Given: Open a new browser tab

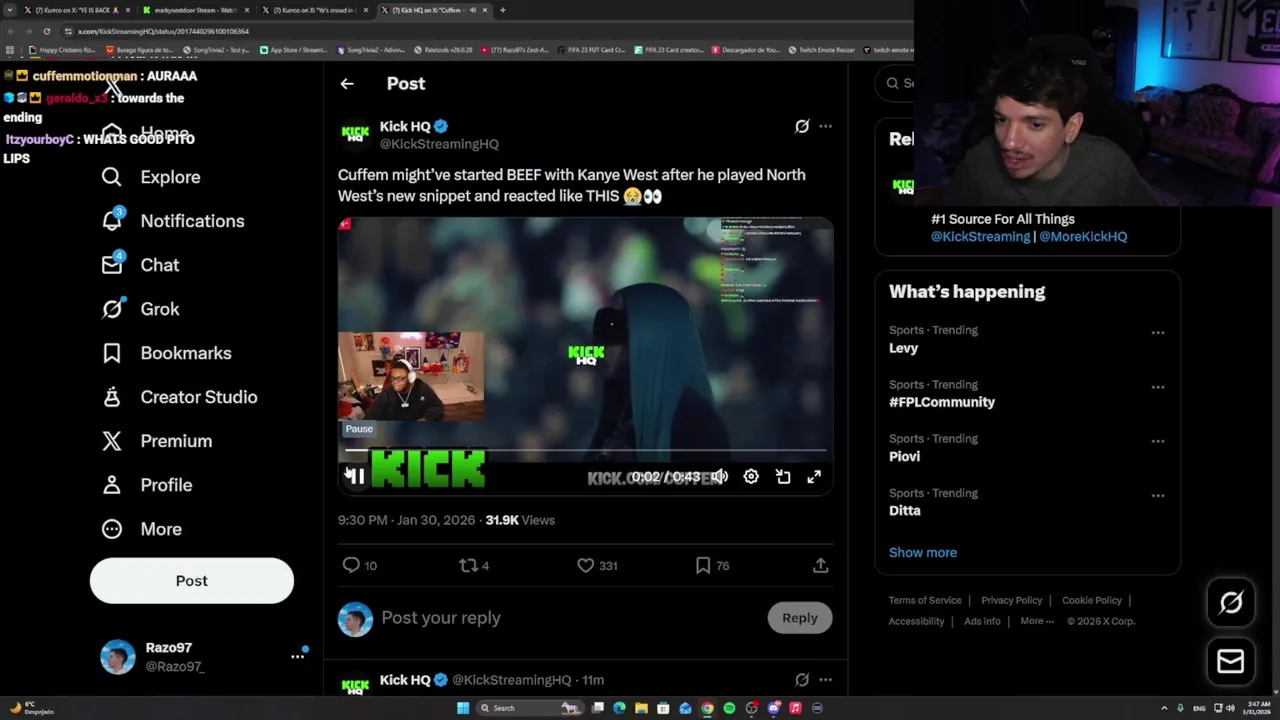Looking at the screenshot, I should [502, 10].
